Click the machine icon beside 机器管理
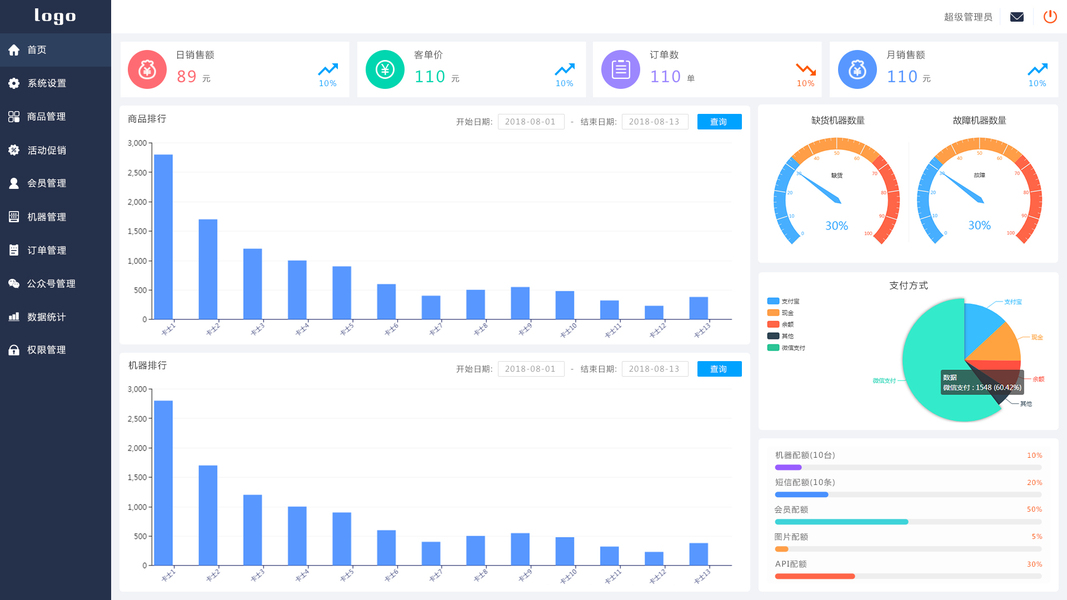This screenshot has height=600, width=1067. pyautogui.click(x=14, y=216)
